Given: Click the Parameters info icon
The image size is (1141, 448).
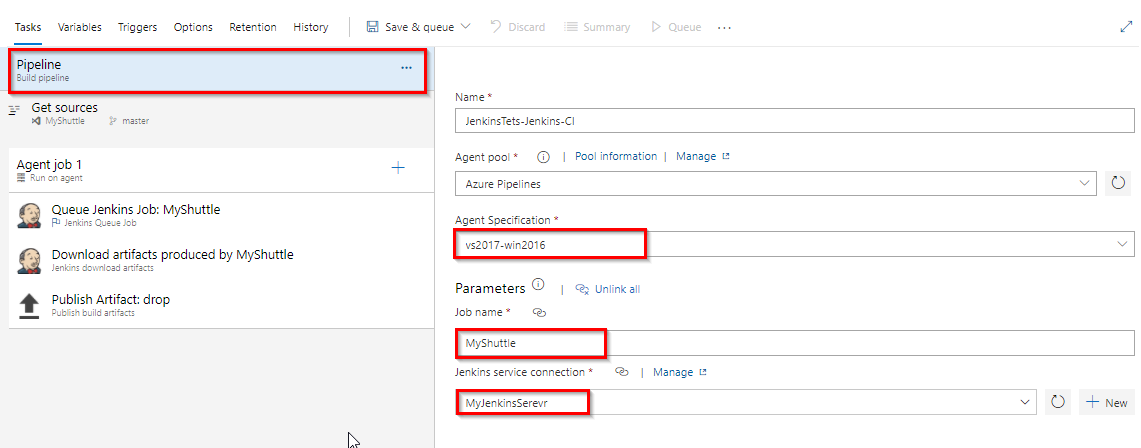Looking at the screenshot, I should (538, 284).
